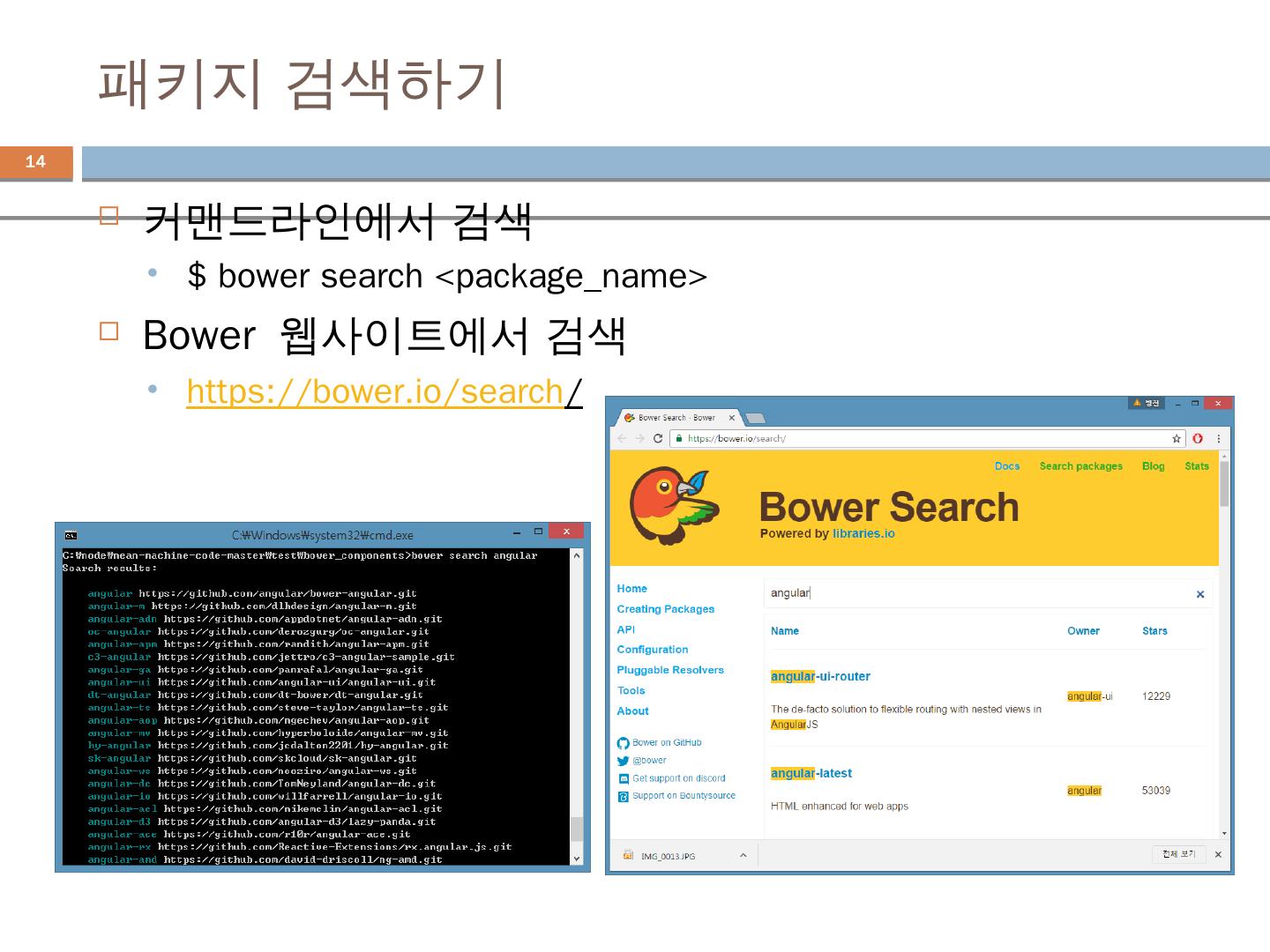Click the package search input field
1270x952 pixels.
coord(970,593)
